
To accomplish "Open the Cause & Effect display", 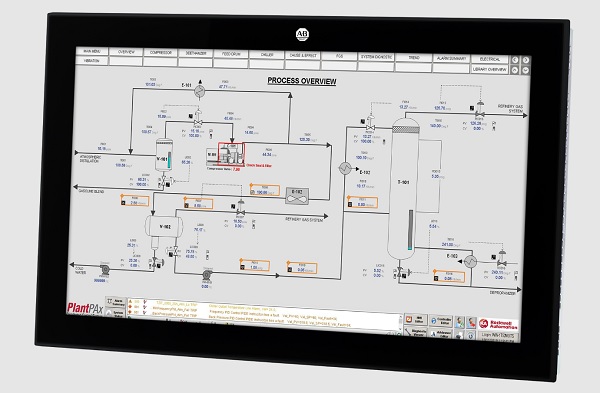I will pos(303,55).
